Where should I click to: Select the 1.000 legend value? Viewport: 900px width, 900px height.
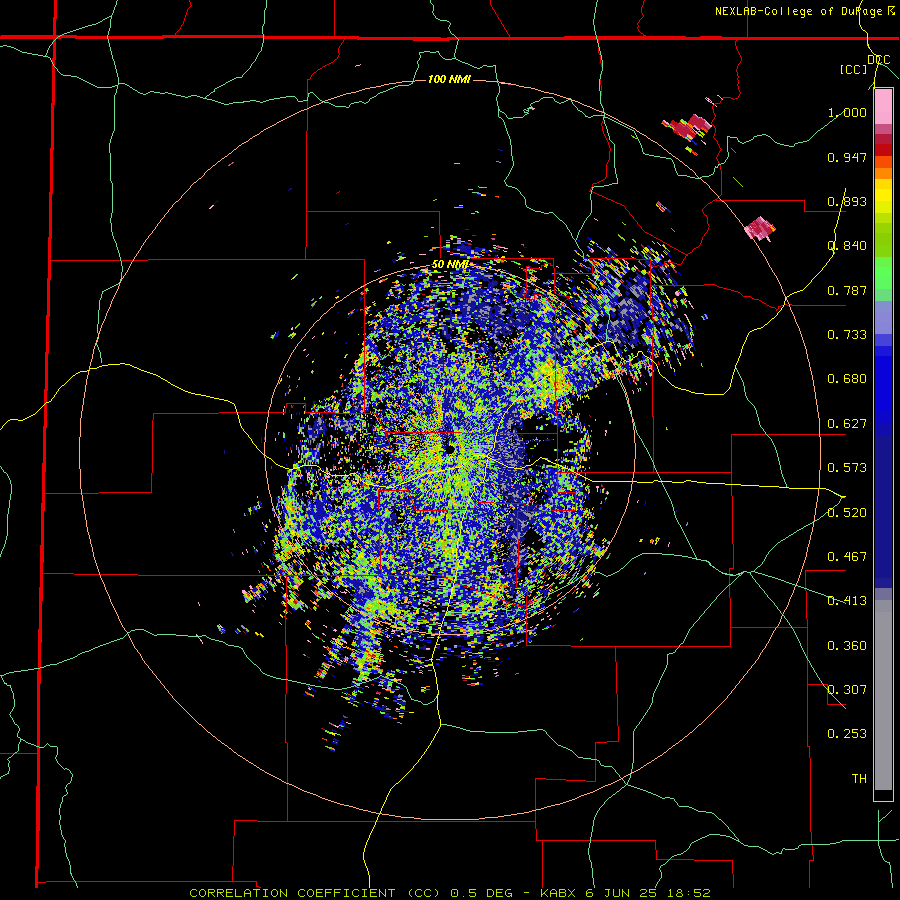847,112
